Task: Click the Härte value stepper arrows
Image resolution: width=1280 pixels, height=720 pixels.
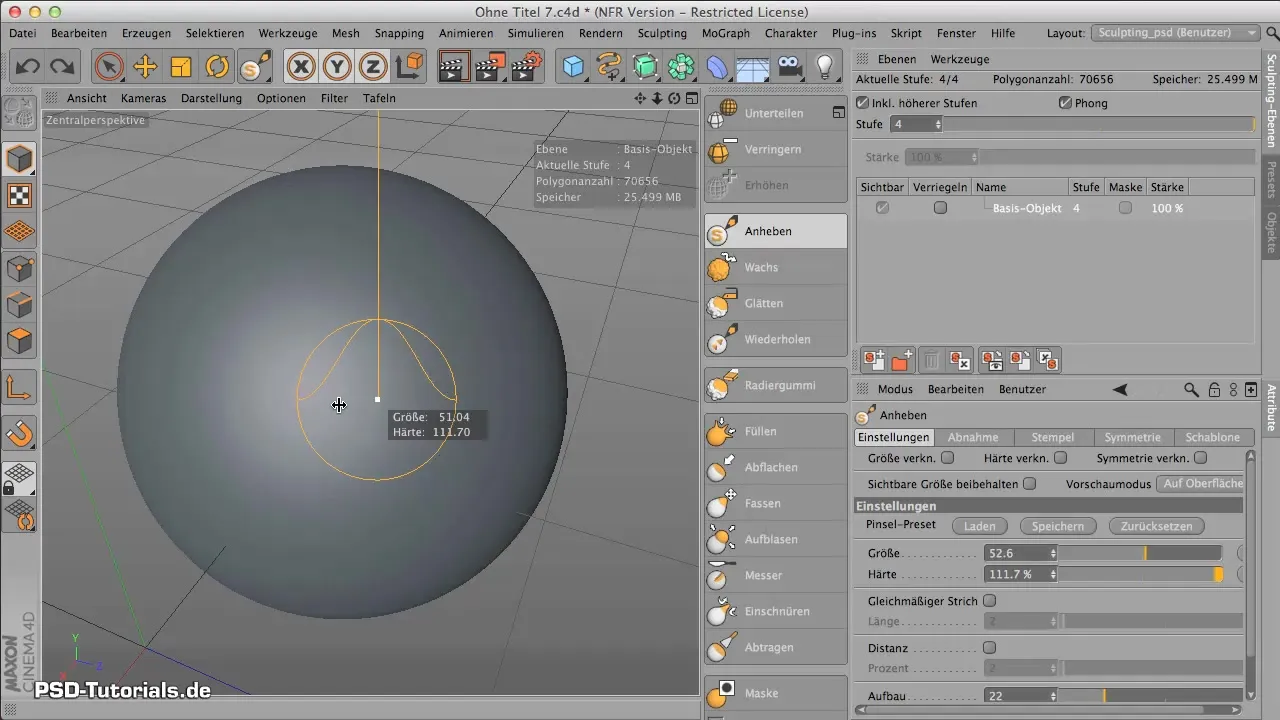Action: 1053,575
